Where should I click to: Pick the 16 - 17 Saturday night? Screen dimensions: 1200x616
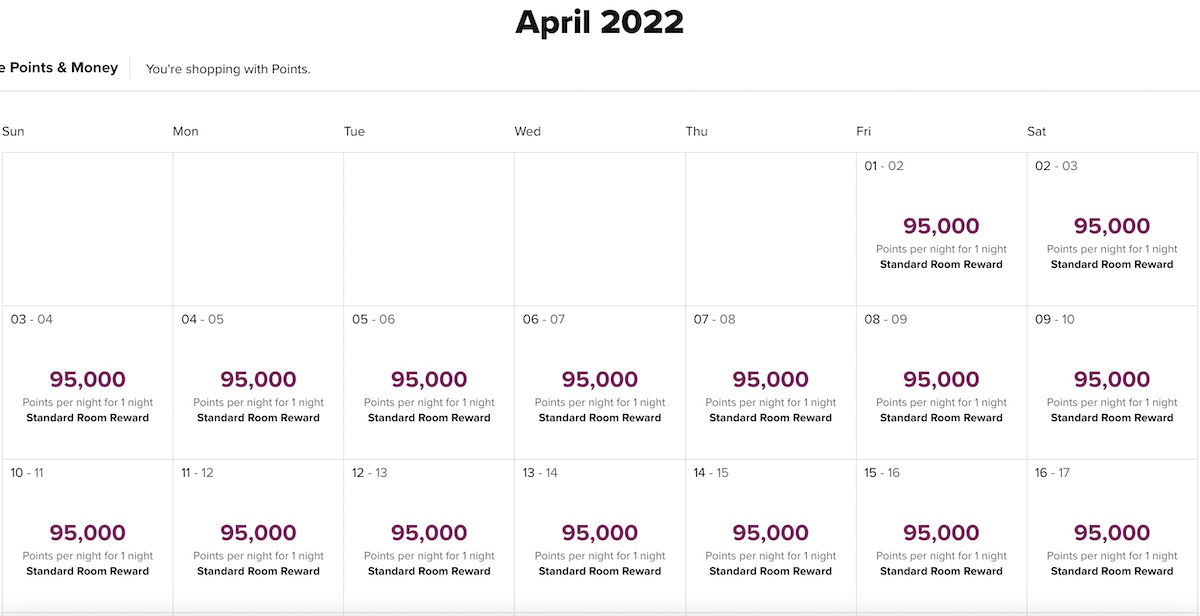point(1112,536)
